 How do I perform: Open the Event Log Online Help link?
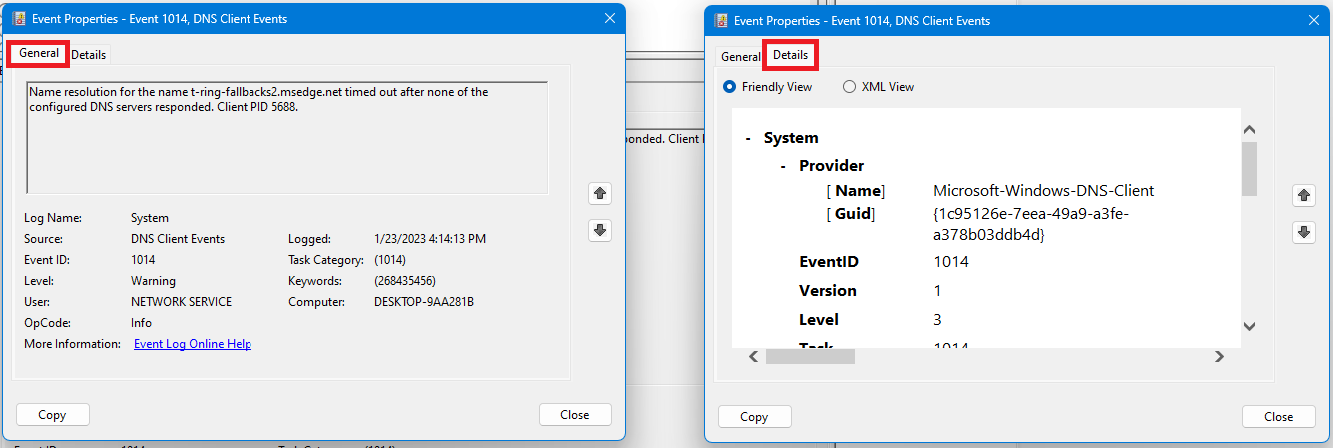(192, 344)
